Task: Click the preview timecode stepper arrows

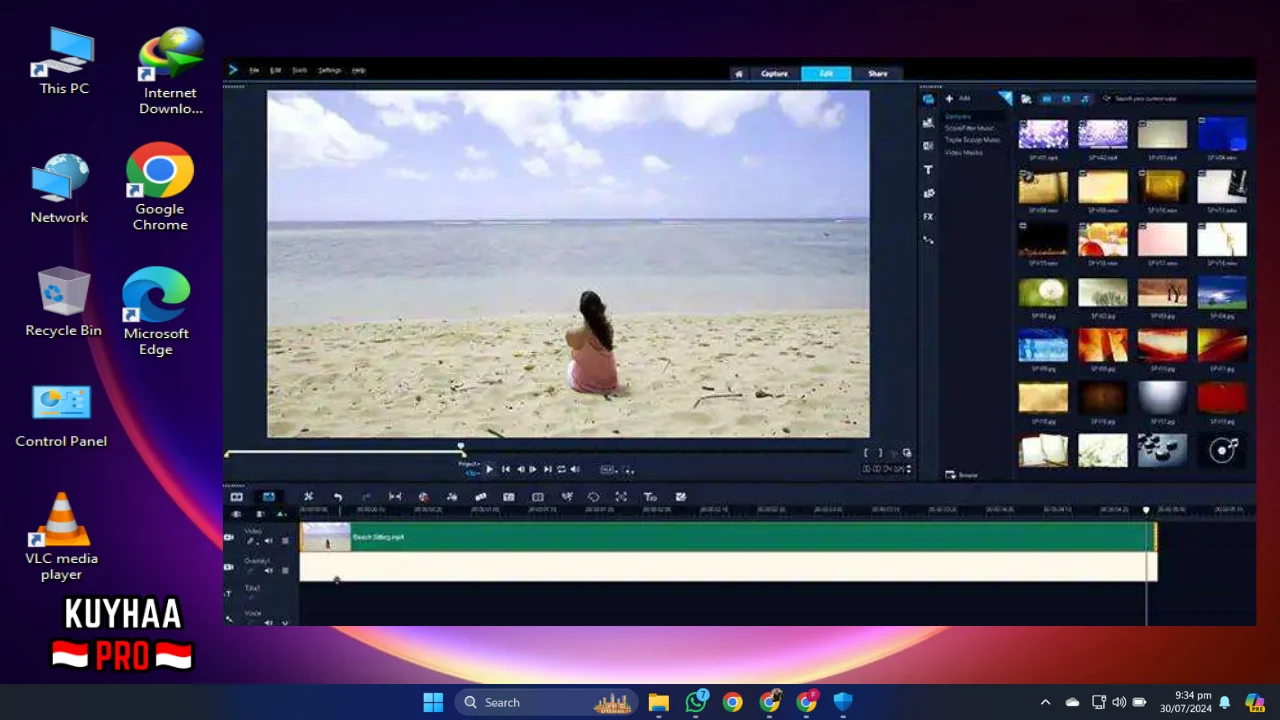Action: tap(908, 469)
